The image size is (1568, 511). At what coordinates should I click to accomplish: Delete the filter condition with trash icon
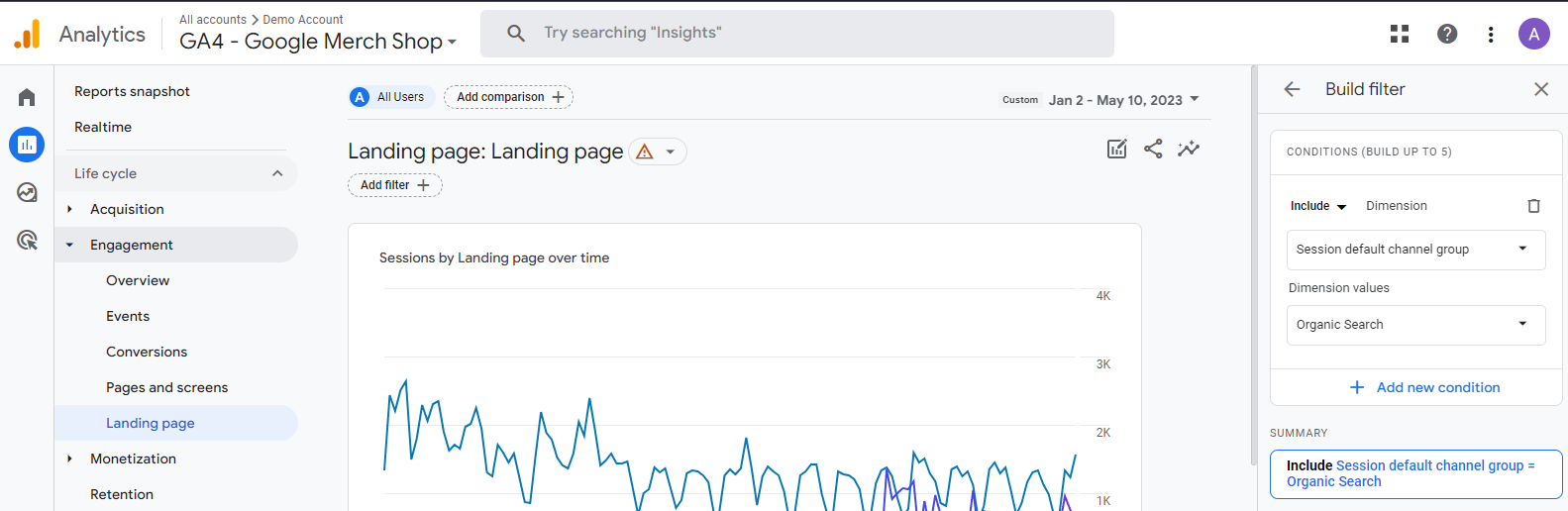point(1533,206)
